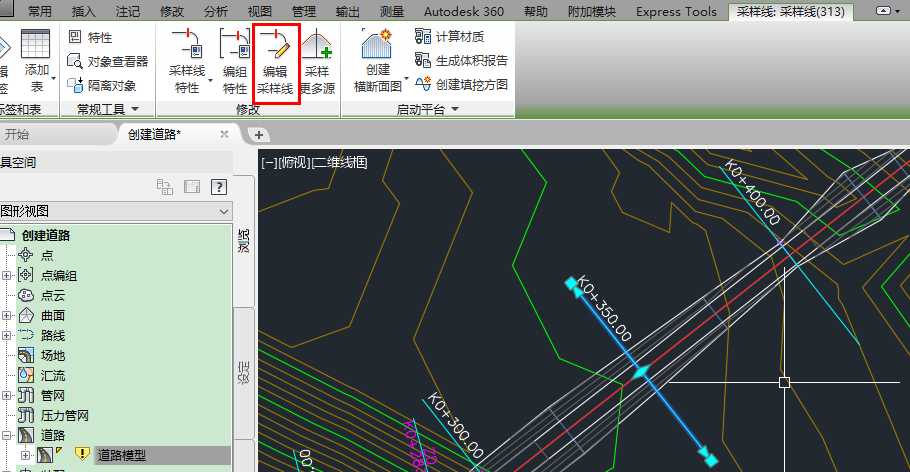Click the [二维线框] visual style control
This screenshot has height=472, width=910.
[x=340, y=163]
